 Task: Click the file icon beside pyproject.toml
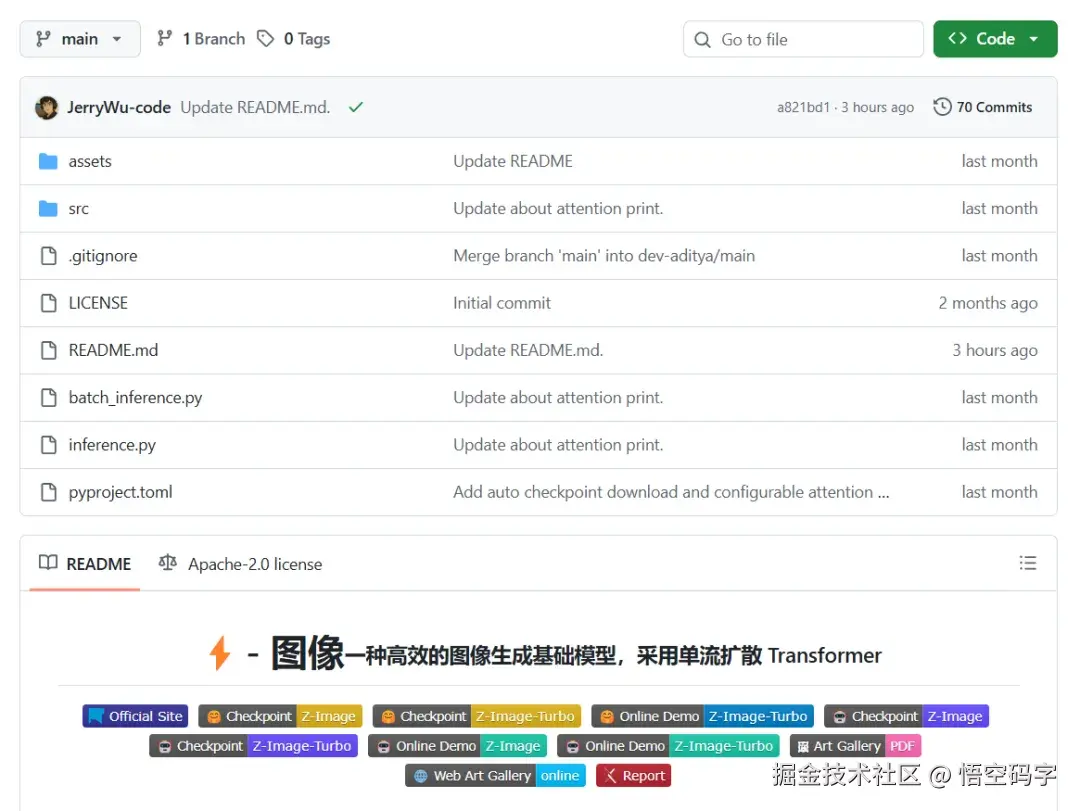(48, 492)
